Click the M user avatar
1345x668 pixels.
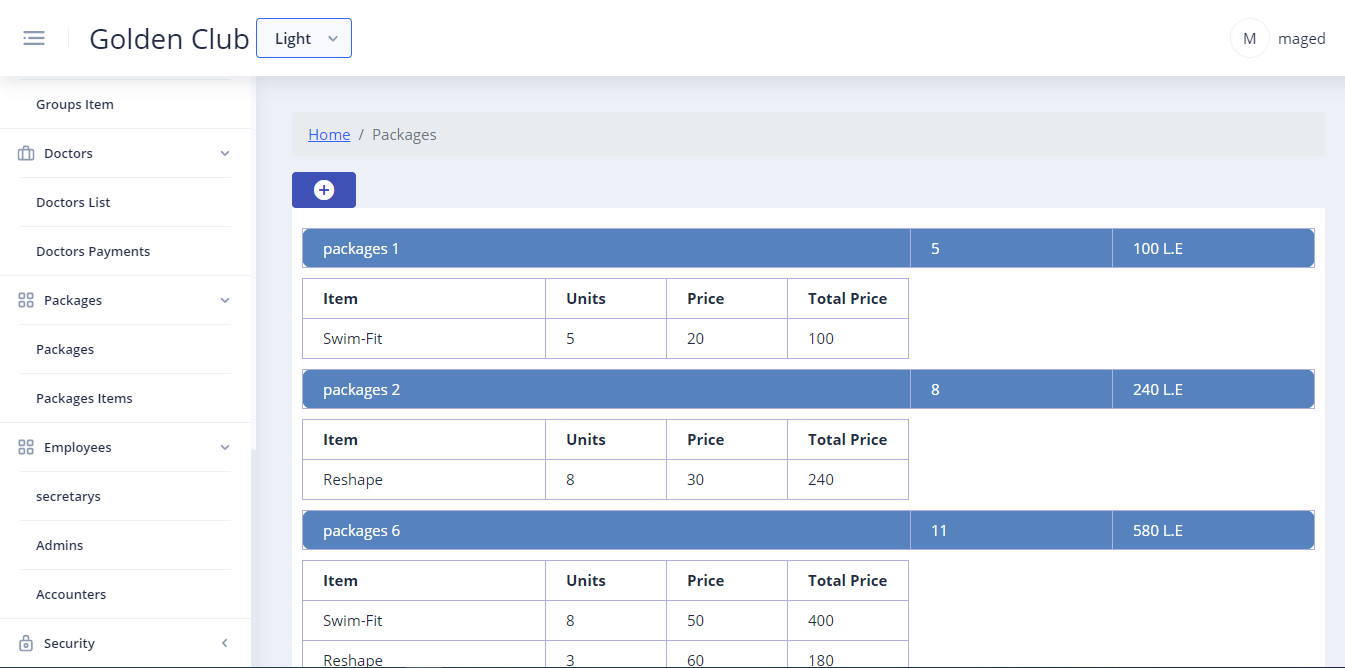pos(1249,39)
